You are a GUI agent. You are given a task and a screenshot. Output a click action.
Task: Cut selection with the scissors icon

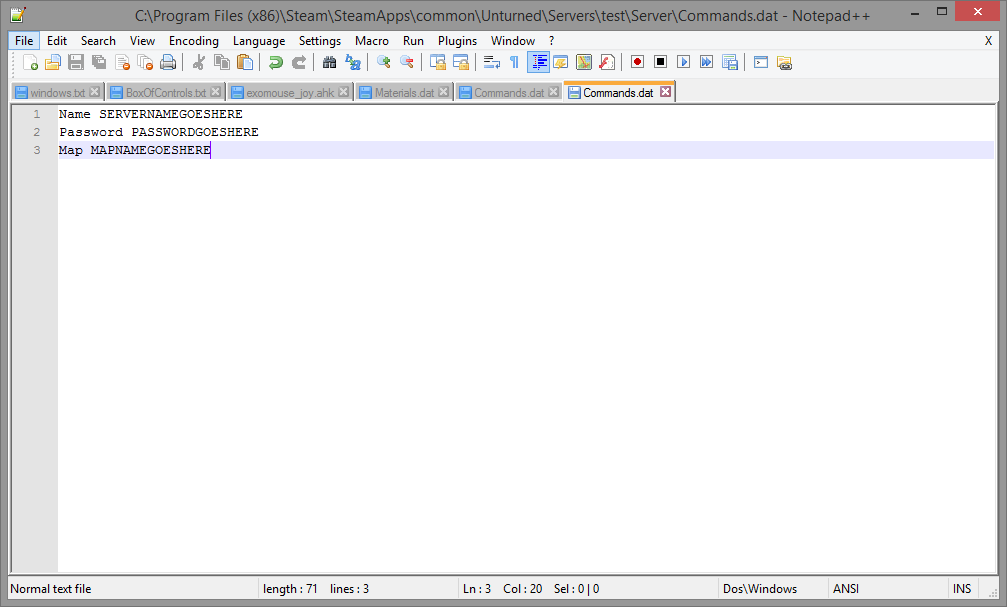(x=198, y=62)
